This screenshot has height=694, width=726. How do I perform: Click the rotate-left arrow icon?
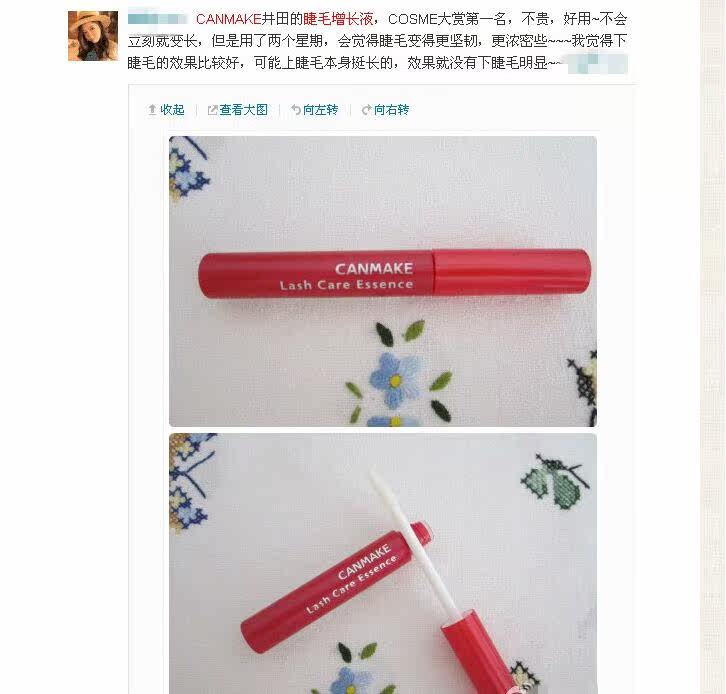tap(296, 110)
